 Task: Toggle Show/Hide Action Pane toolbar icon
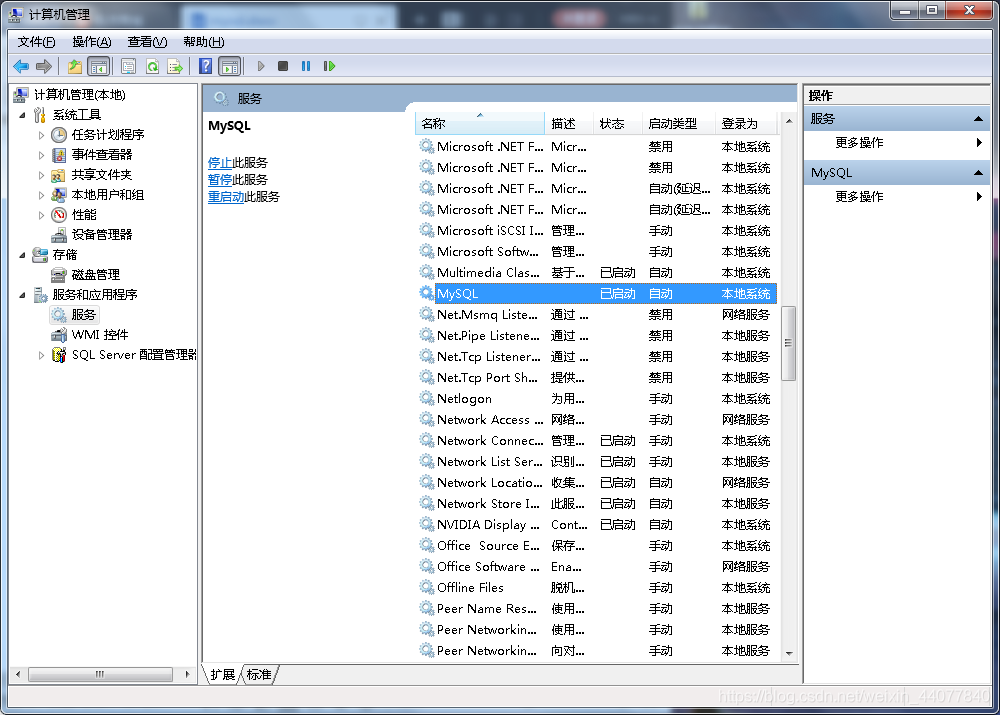[230, 66]
